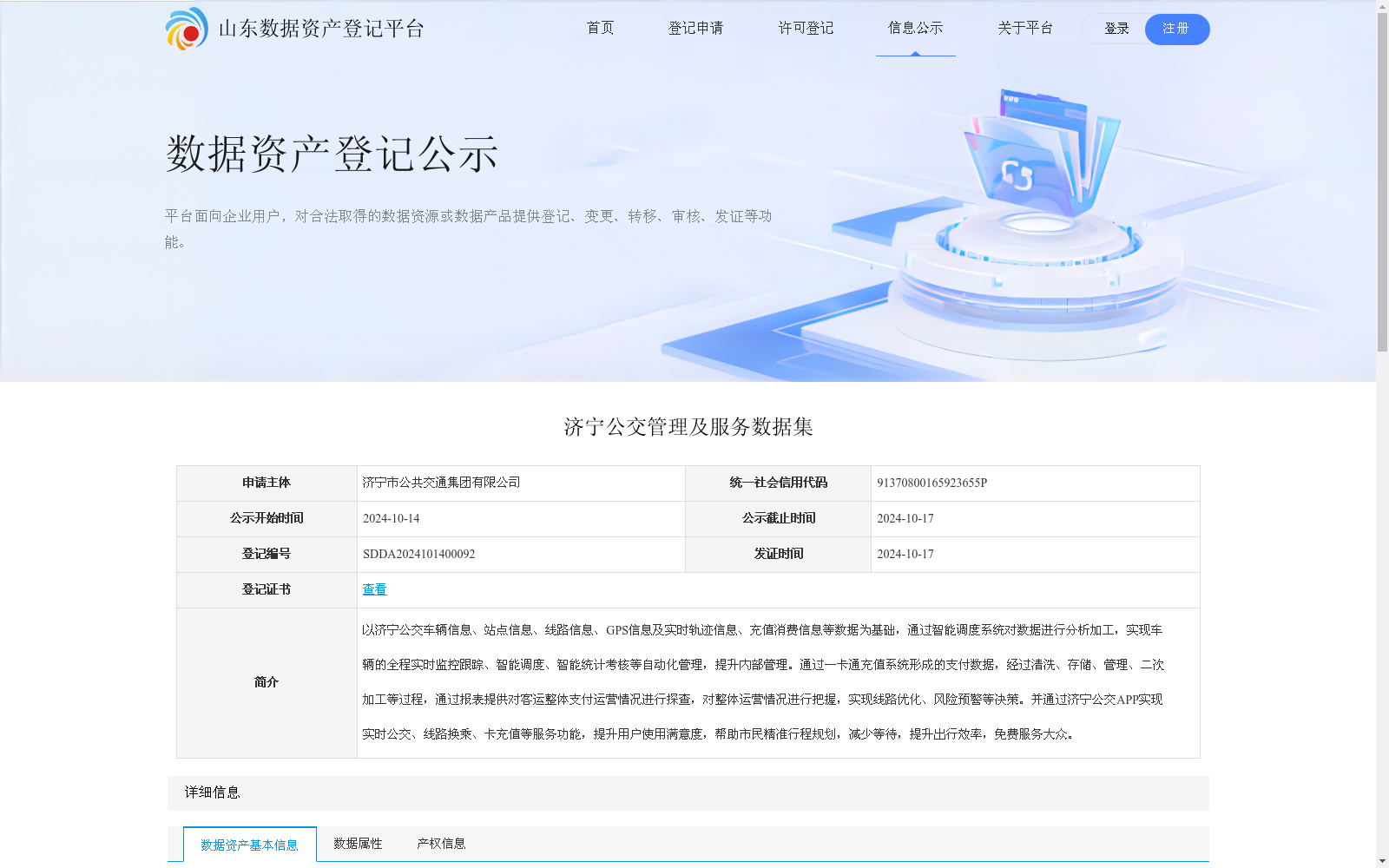The width and height of the screenshot is (1389, 868).
Task: Open the 许可登记 menu item
Action: point(806,29)
